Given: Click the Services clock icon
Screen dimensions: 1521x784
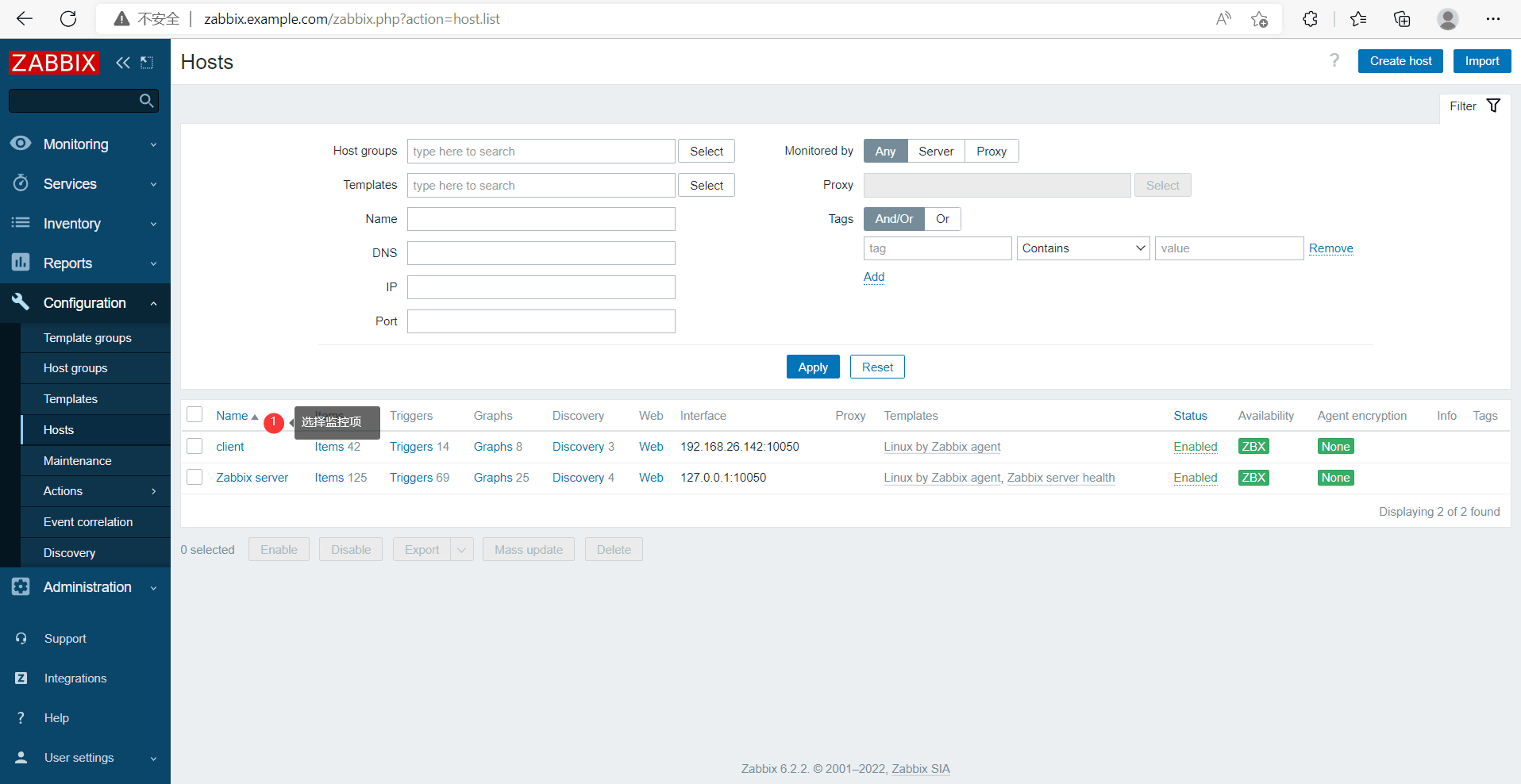Looking at the screenshot, I should click(x=21, y=183).
